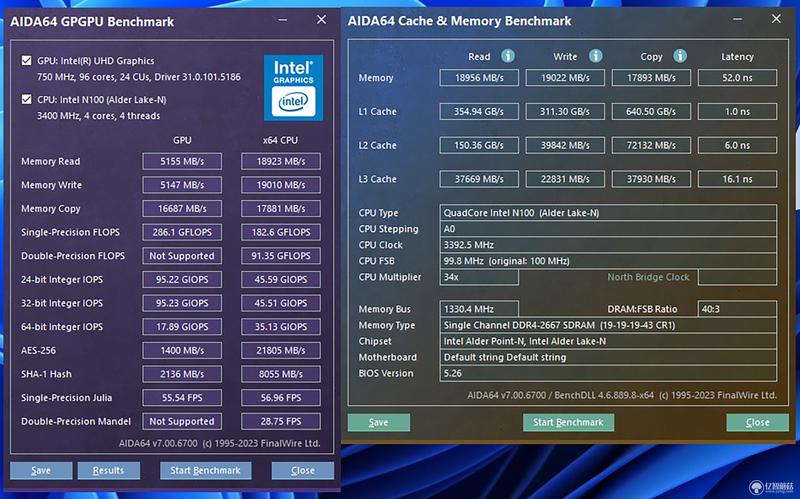Start Benchmark in GPGPU Benchmark window

coord(206,470)
